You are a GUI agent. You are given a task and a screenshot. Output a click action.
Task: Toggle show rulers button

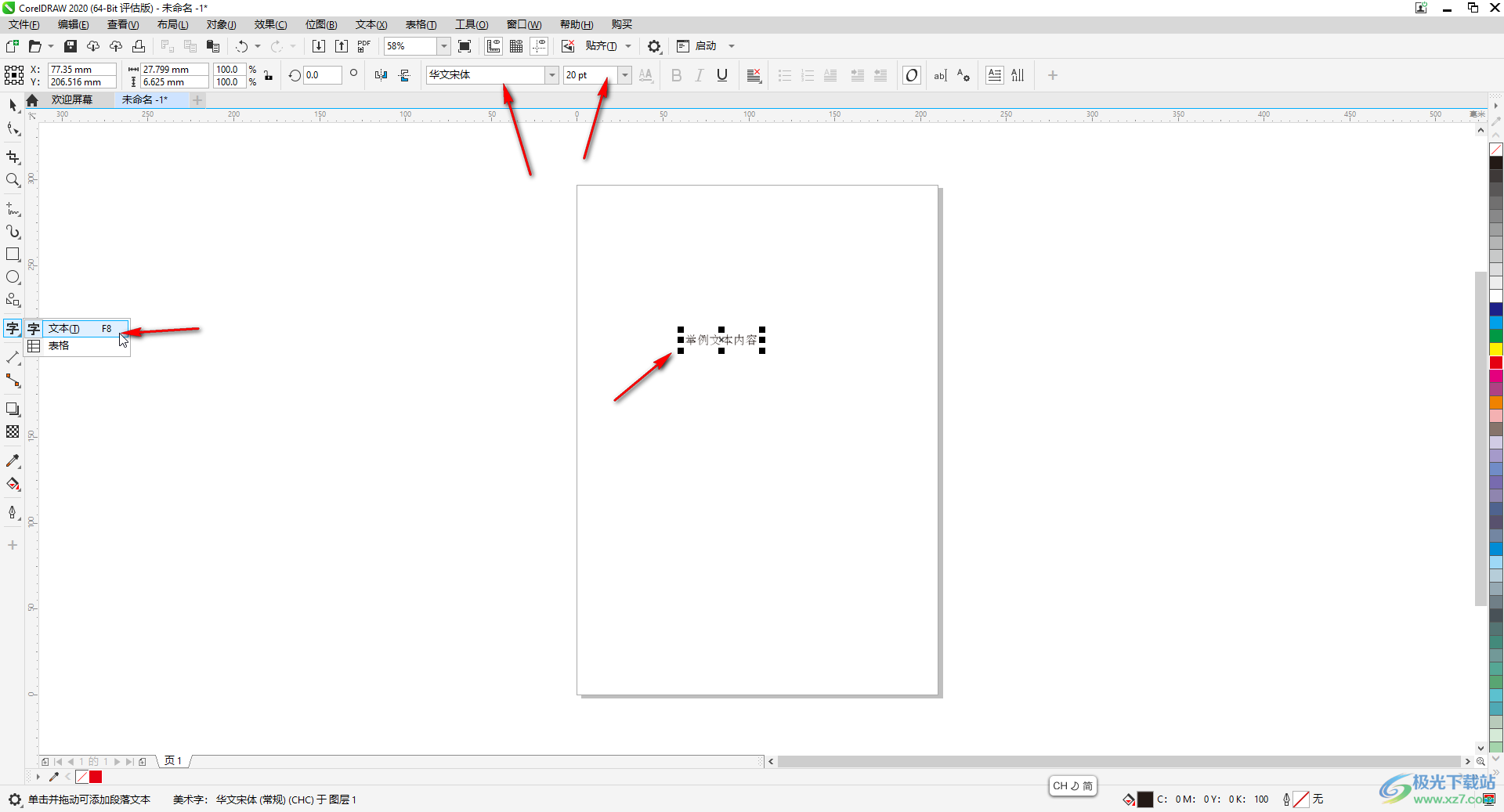(493, 46)
